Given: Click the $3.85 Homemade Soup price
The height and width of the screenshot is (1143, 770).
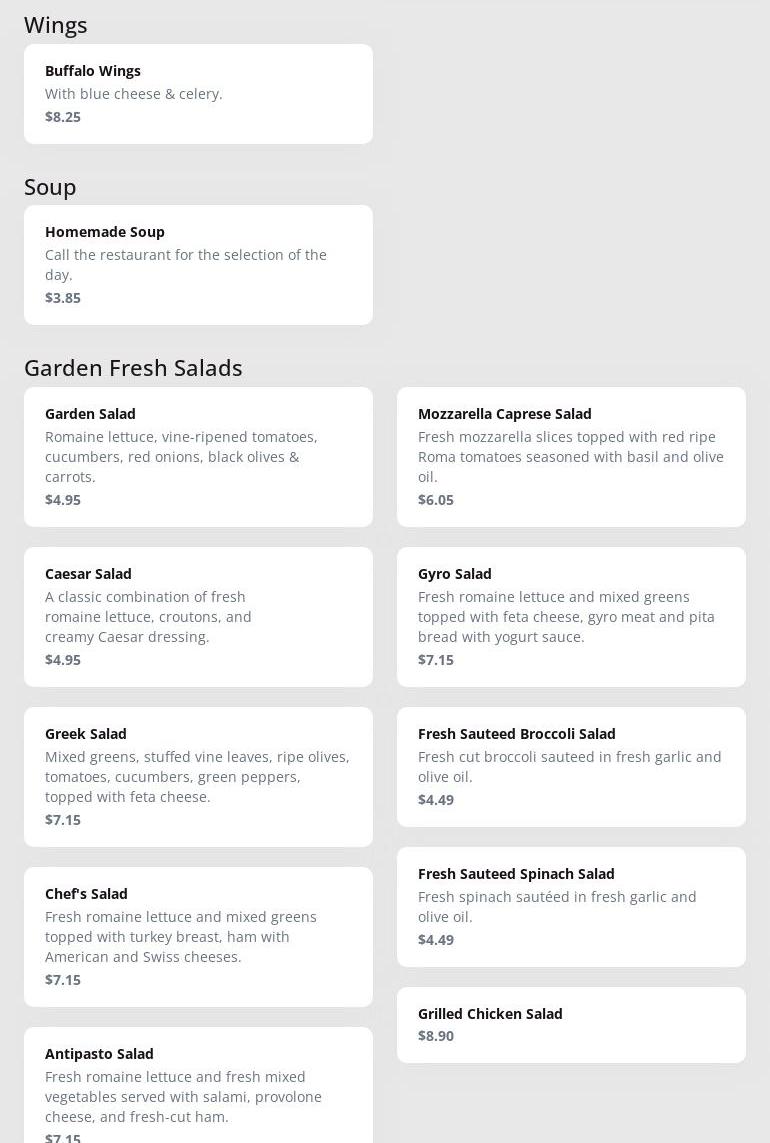Looking at the screenshot, I should click(63, 298).
